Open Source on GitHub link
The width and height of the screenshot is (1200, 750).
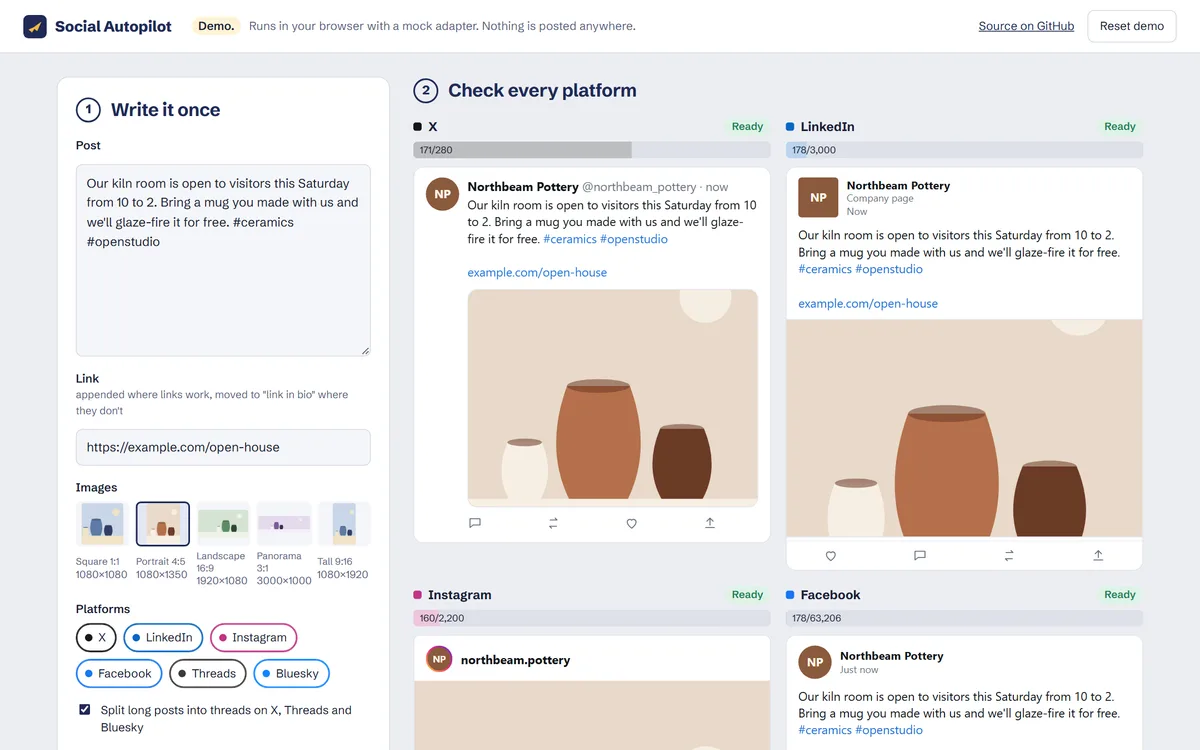point(1026,26)
